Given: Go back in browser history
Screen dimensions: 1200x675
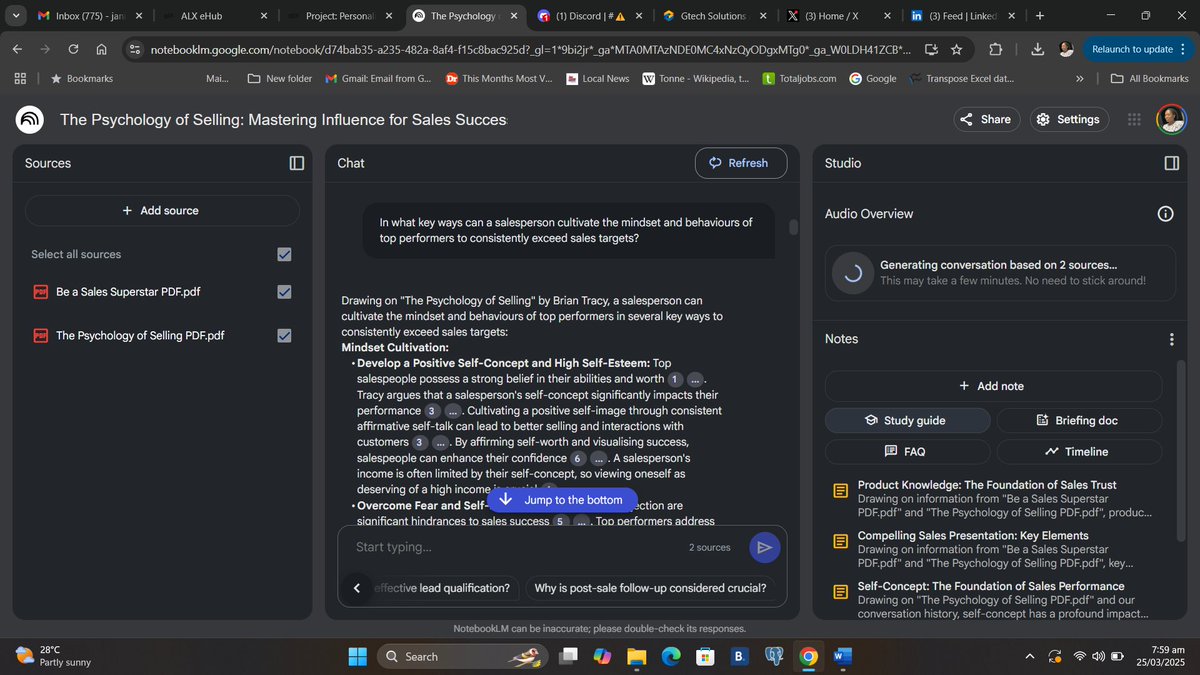Looking at the screenshot, I should point(17,49).
